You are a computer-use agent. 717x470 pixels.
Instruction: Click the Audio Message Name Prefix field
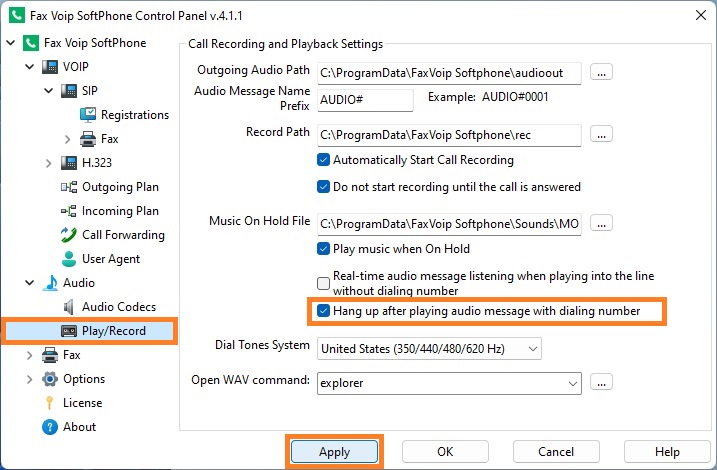(365, 100)
